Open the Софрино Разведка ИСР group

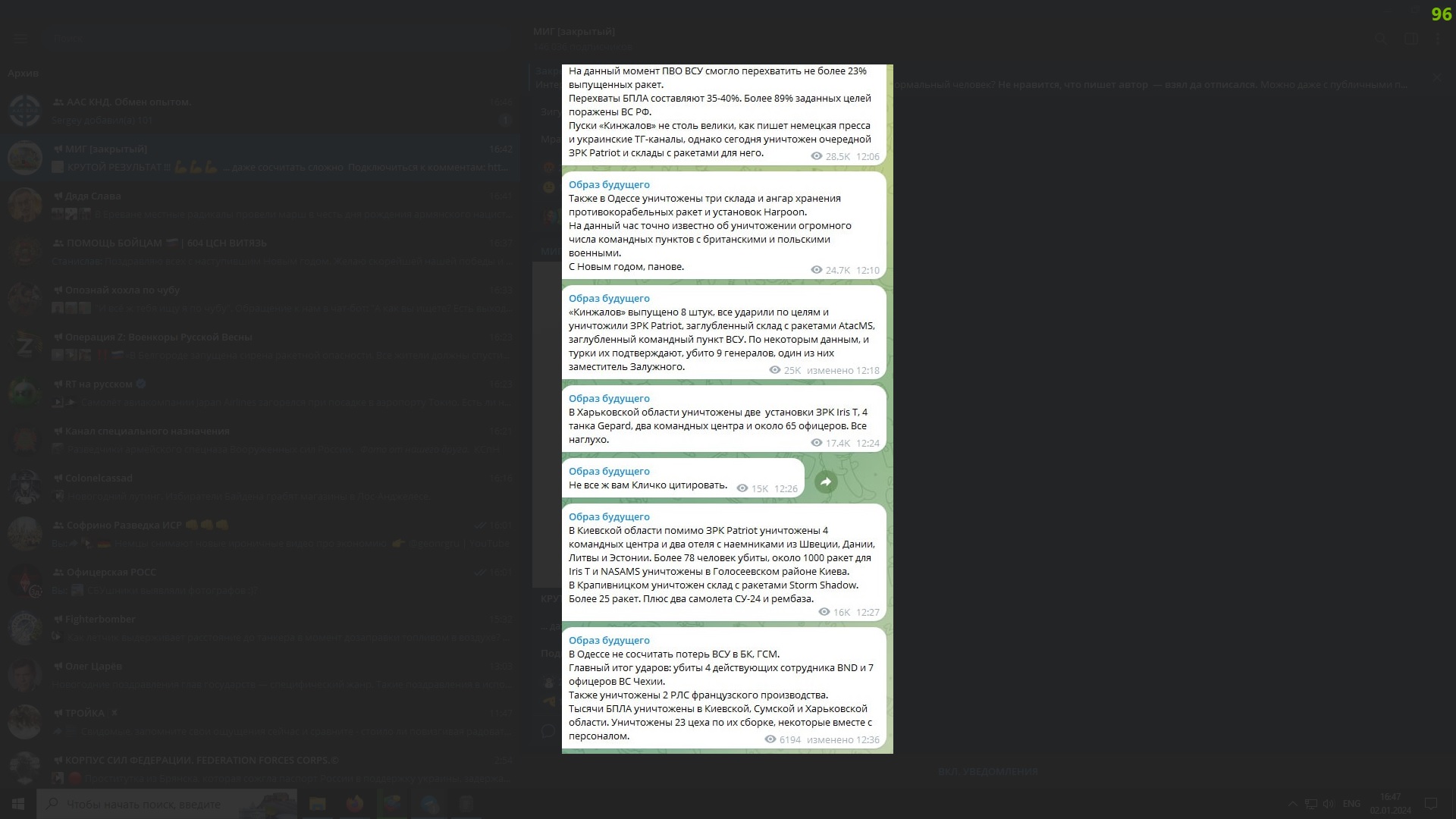[259, 534]
